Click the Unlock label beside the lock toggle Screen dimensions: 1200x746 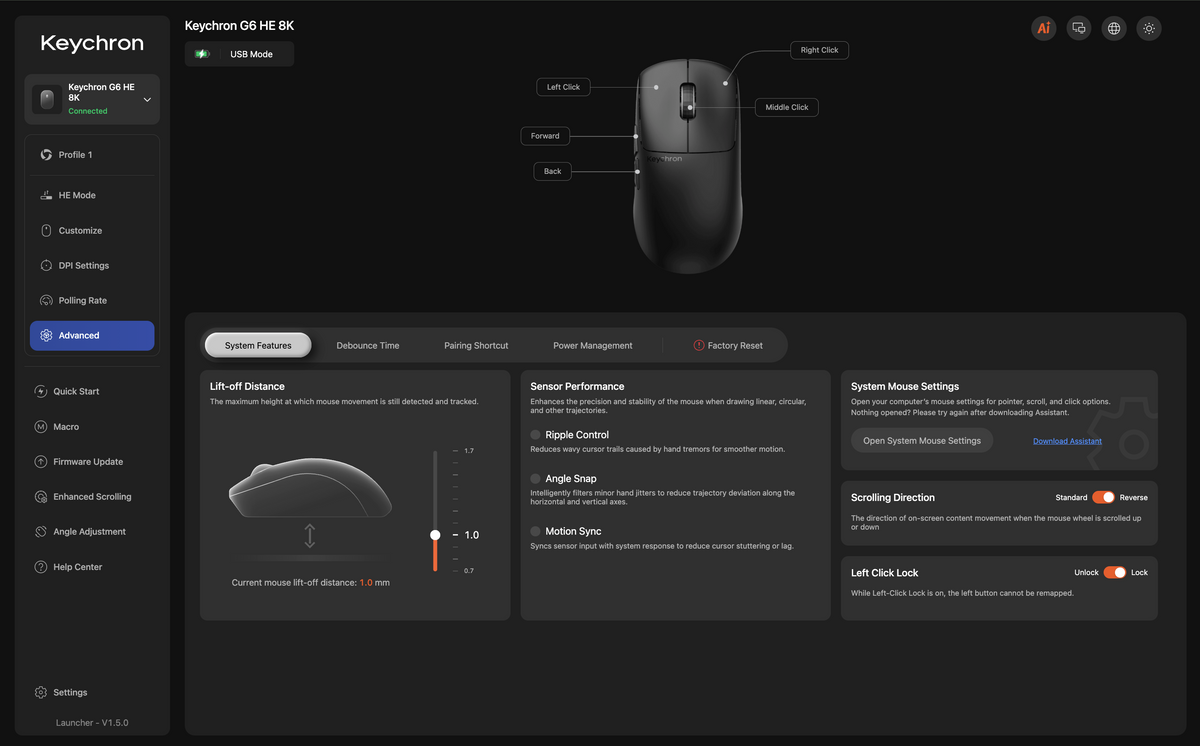pyautogui.click(x=1086, y=572)
